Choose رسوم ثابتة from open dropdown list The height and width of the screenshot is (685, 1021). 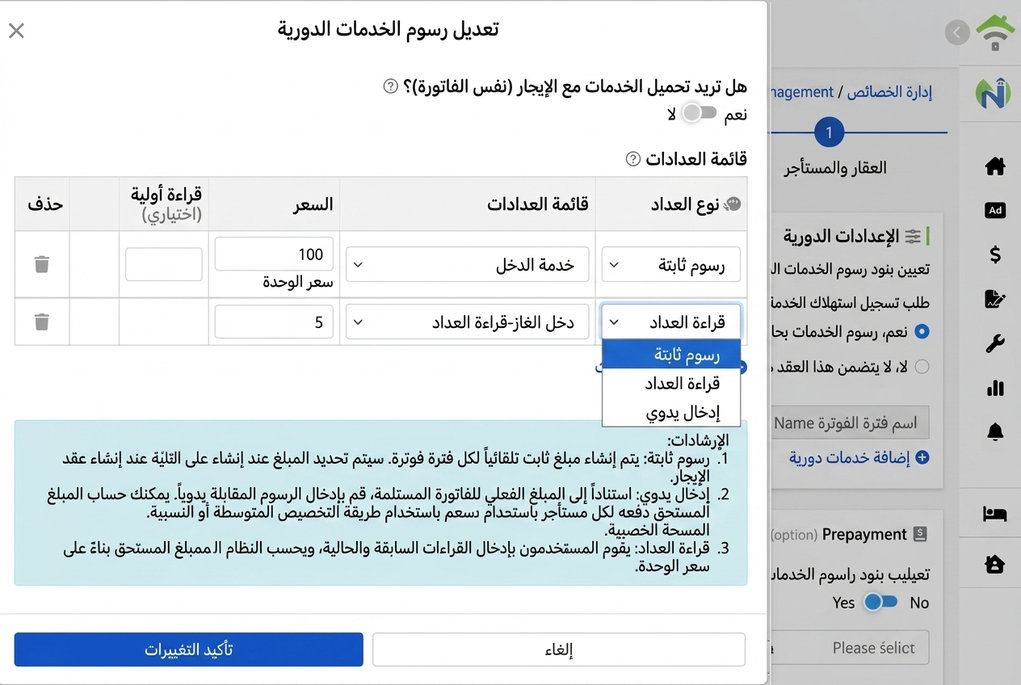point(671,354)
